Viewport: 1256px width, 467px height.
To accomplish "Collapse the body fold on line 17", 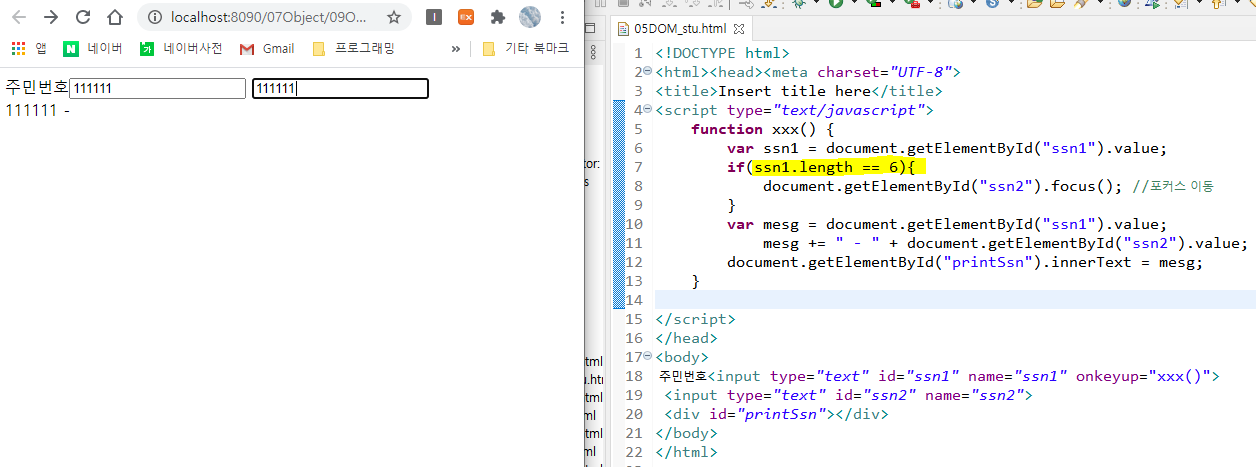I will point(647,357).
